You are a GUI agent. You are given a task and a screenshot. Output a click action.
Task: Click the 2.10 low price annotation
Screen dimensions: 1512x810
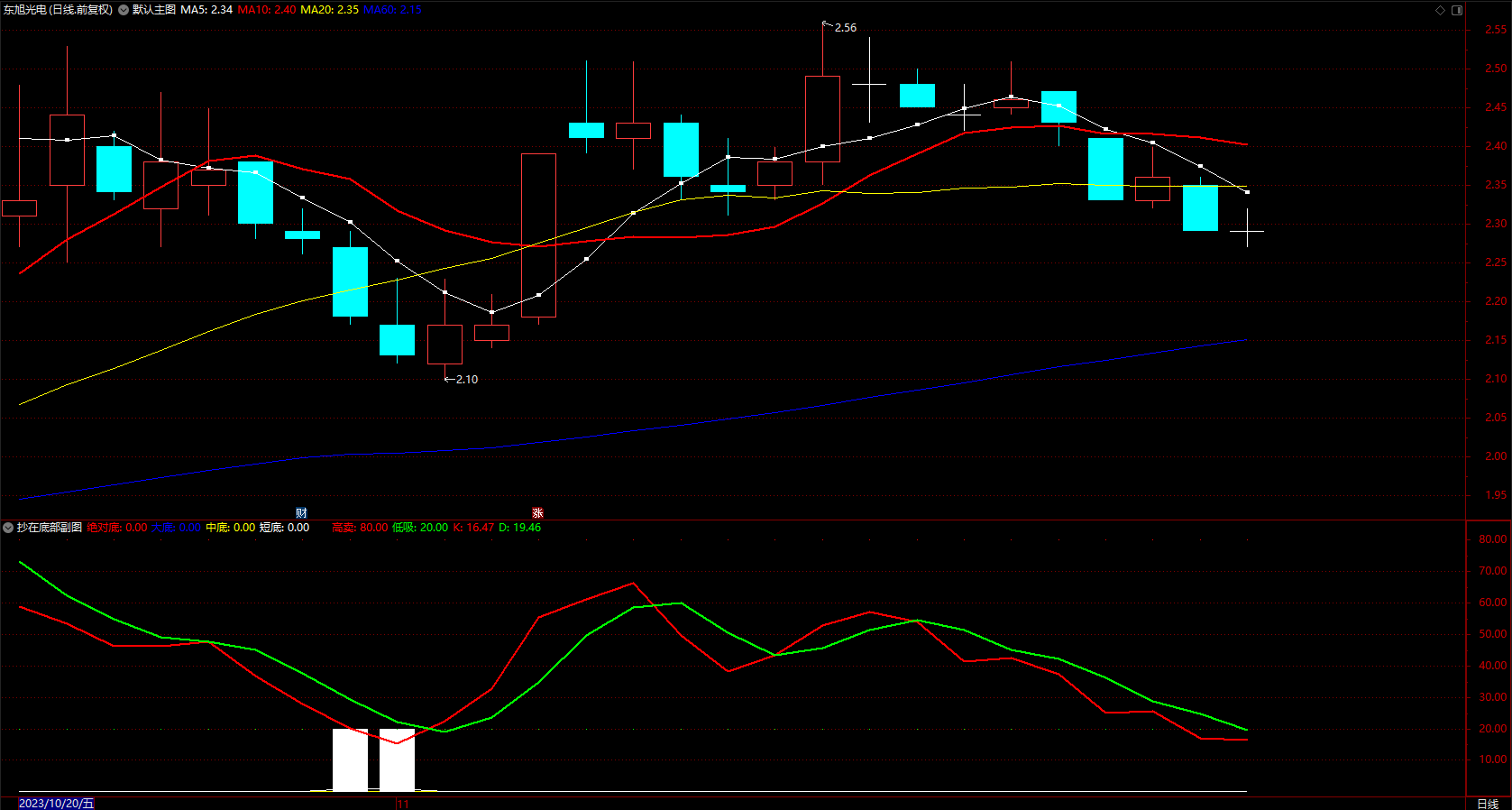tap(467, 380)
